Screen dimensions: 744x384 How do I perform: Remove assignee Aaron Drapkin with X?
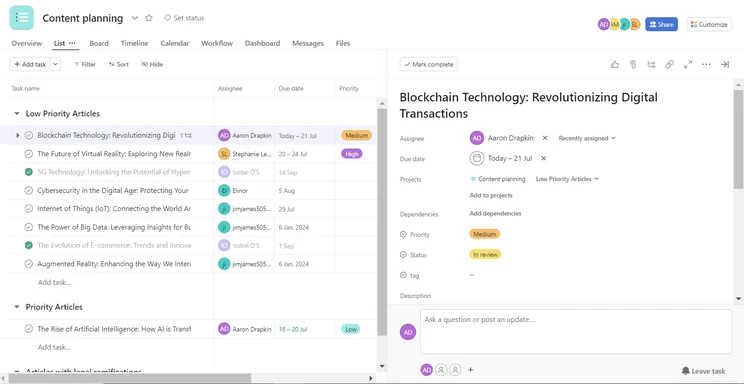click(545, 138)
